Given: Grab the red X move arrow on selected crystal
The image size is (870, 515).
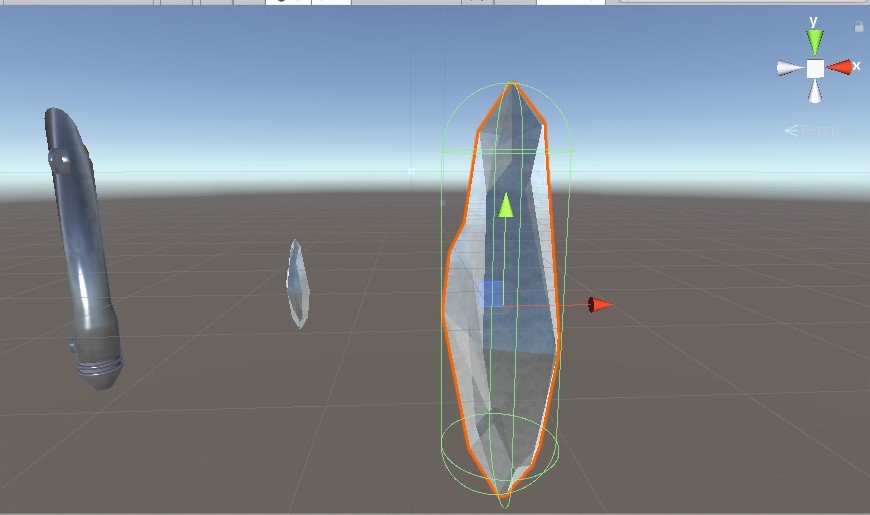Looking at the screenshot, I should 600,305.
